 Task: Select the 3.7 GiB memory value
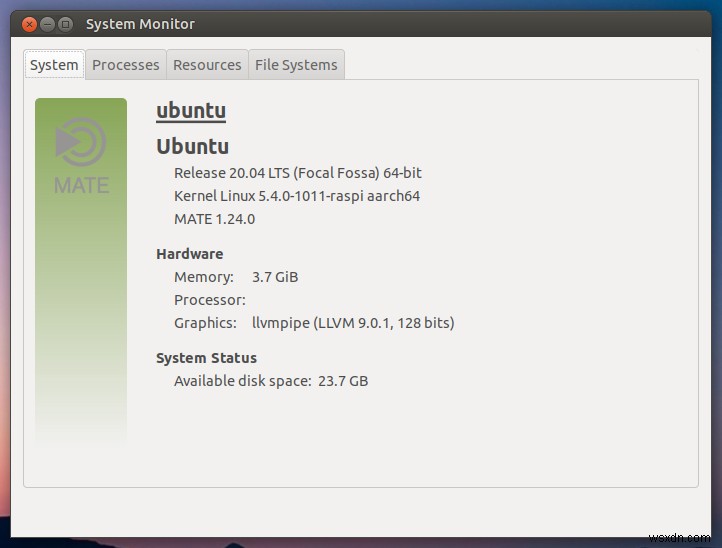[x=275, y=277]
